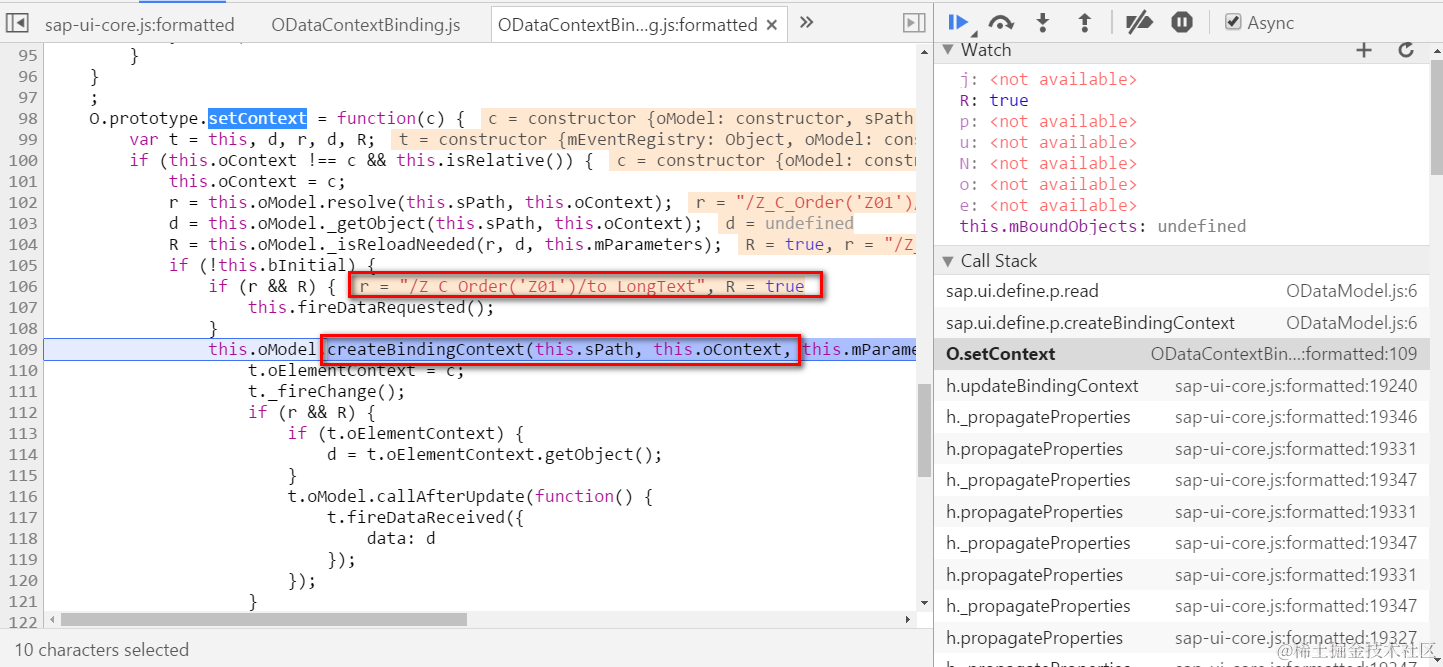Collapse the Watch section
Image resolution: width=1443 pixels, height=667 pixels.
[x=949, y=49]
